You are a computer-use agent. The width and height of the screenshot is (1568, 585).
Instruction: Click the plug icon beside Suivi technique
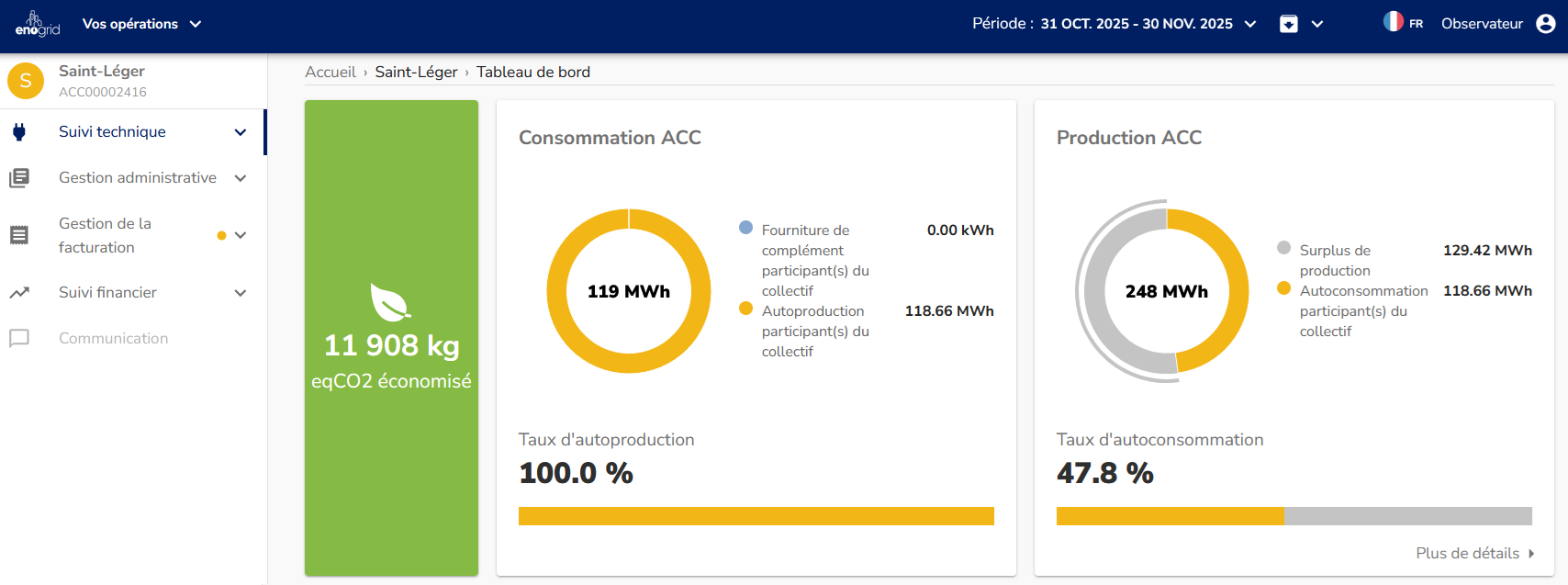tap(19, 132)
